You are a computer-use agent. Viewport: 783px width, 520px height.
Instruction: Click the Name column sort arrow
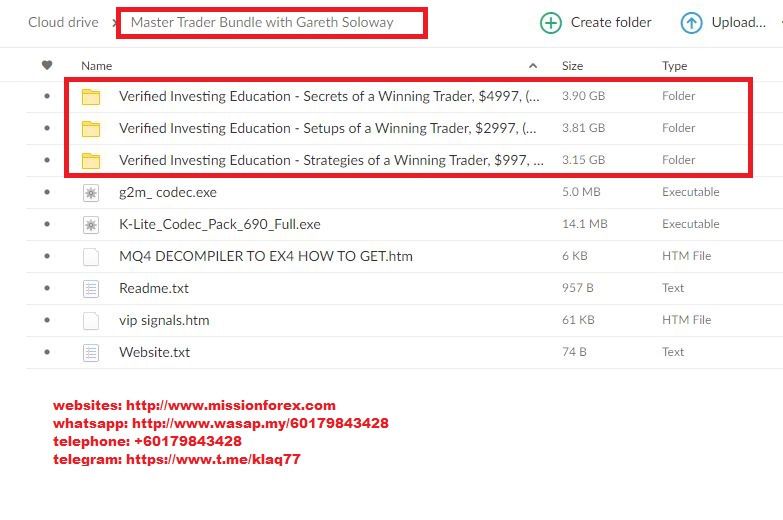pos(532,66)
